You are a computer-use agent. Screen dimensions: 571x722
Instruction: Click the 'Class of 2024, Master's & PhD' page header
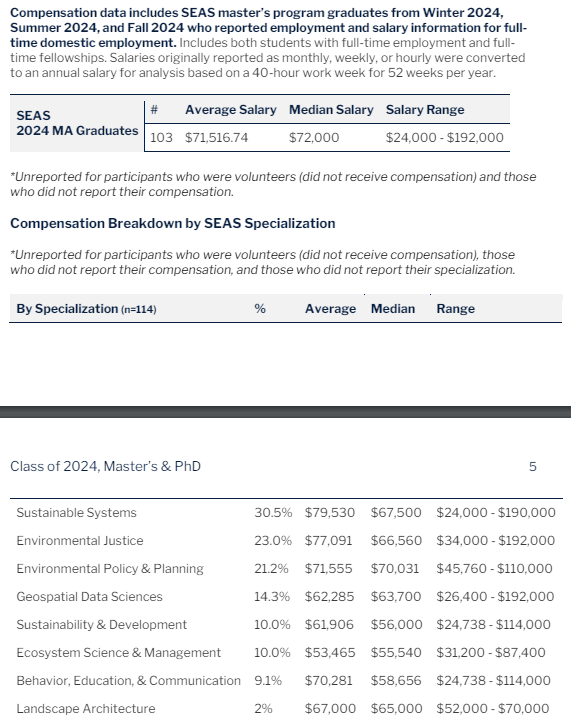(105, 466)
